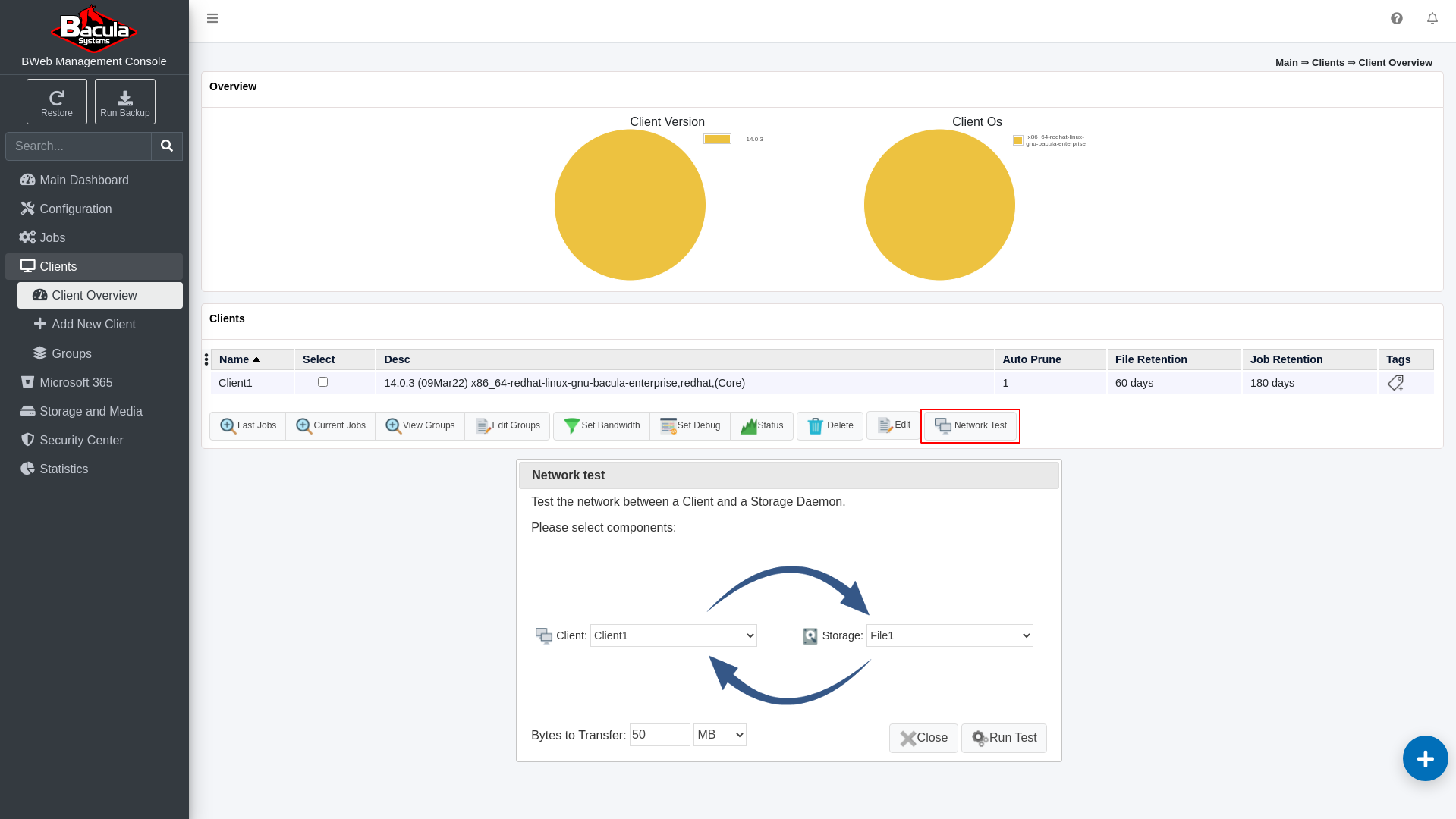Click the View Groups button

point(420,426)
